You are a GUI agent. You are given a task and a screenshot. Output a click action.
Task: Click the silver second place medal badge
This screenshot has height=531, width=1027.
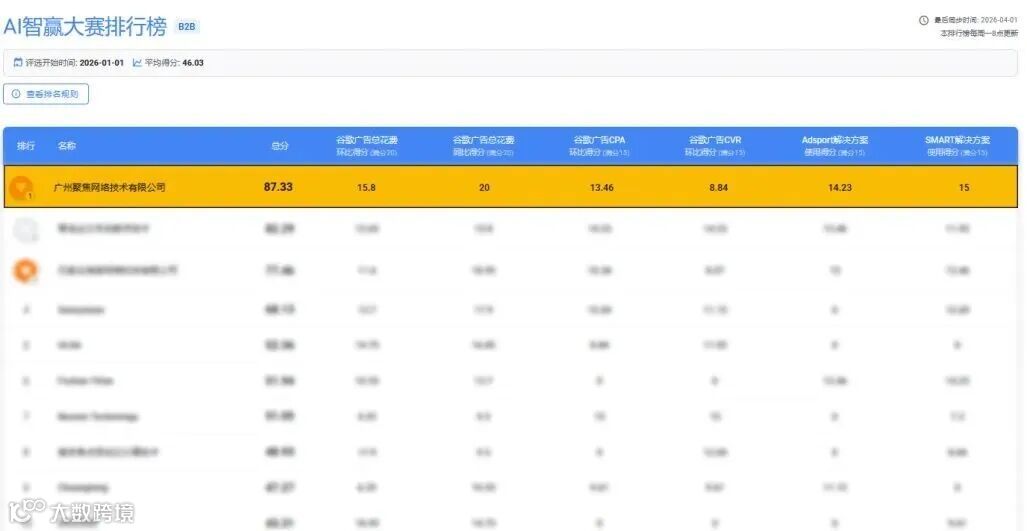point(26,230)
